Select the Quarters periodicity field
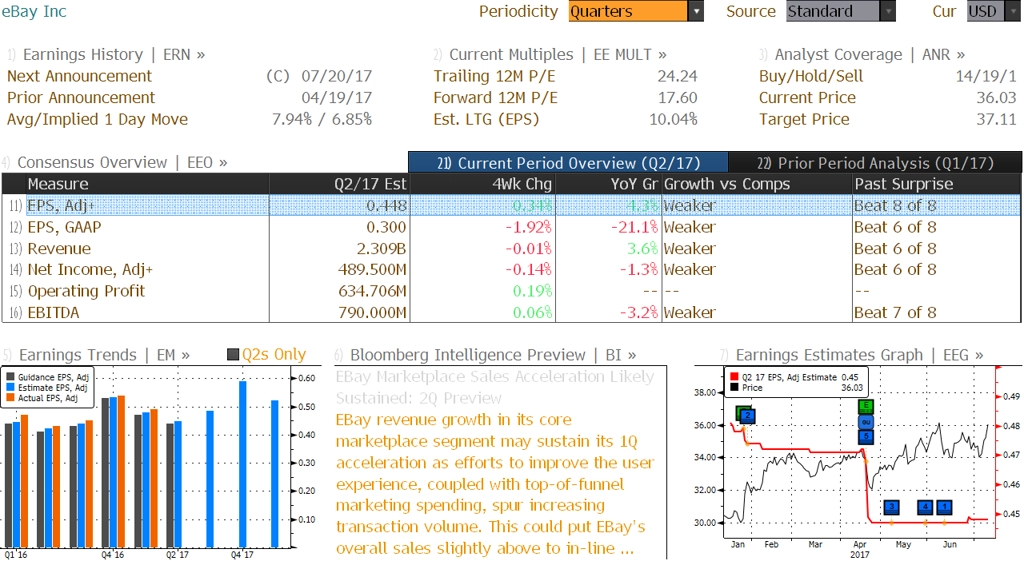The width and height of the screenshot is (1024, 561). 628,11
